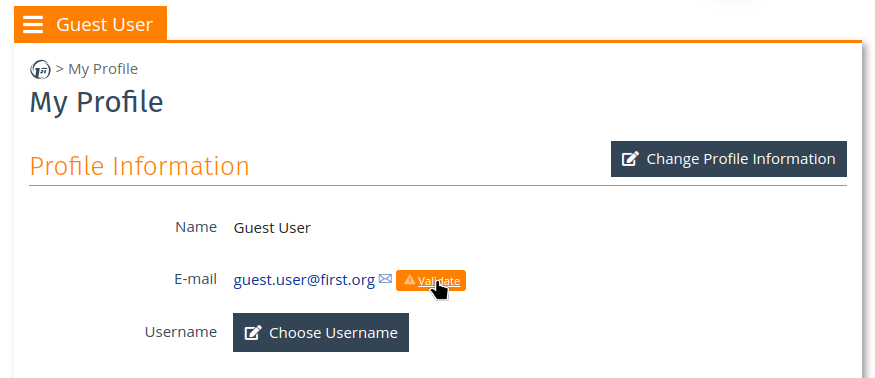Click the breadcrumb arrow separator
Image resolution: width=875 pixels, height=378 pixels.
[x=60, y=69]
